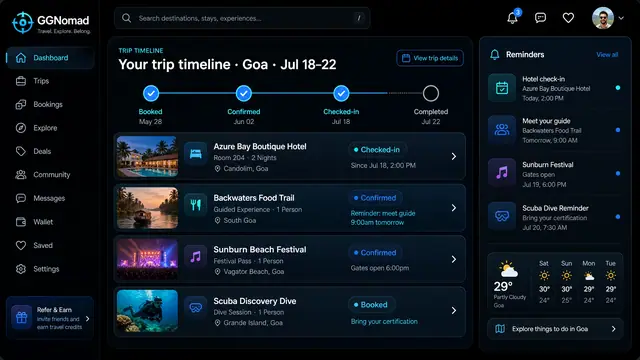The height and width of the screenshot is (360, 640).
Task: Select the Checked-in timeline step
Action: (341, 93)
